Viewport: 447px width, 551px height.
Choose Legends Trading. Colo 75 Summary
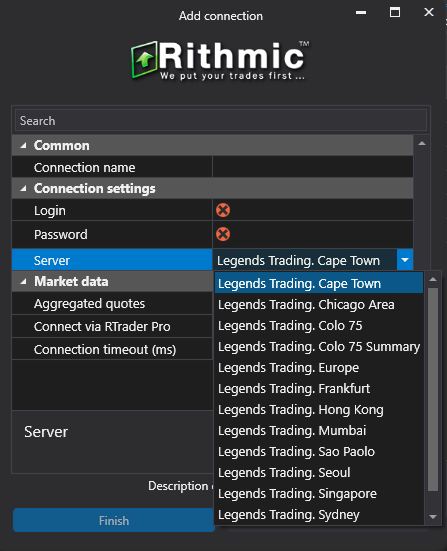319,347
